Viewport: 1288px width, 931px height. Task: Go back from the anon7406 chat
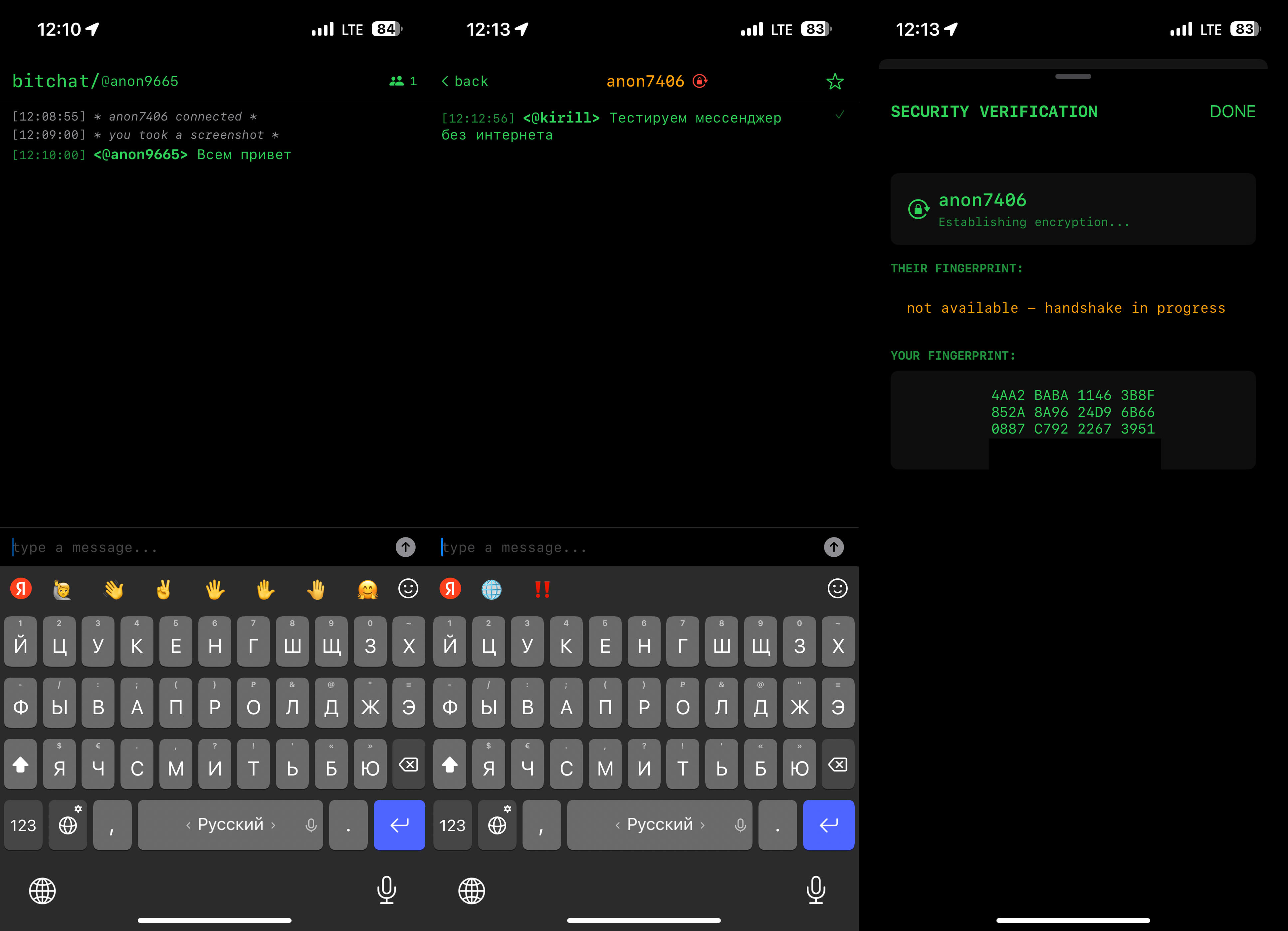(465, 81)
